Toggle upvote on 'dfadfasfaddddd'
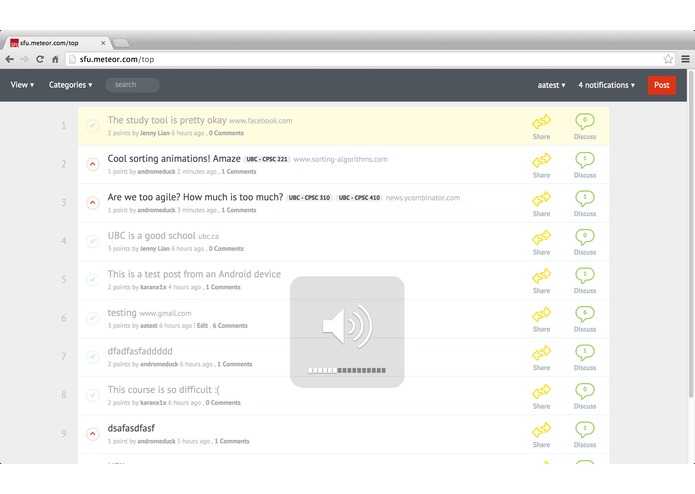 (93, 357)
